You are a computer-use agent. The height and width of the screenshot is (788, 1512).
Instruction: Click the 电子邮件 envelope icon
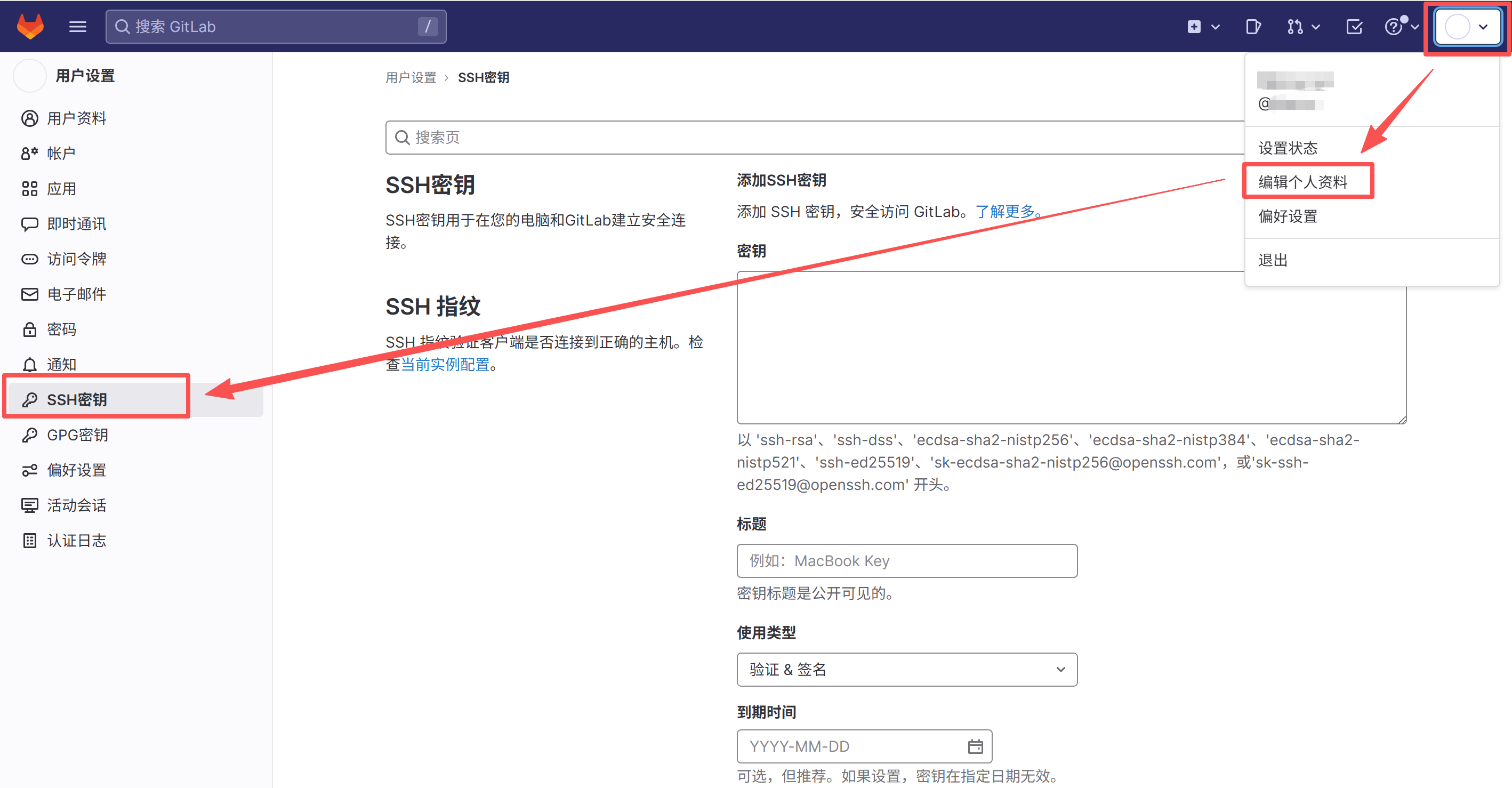coord(29,294)
